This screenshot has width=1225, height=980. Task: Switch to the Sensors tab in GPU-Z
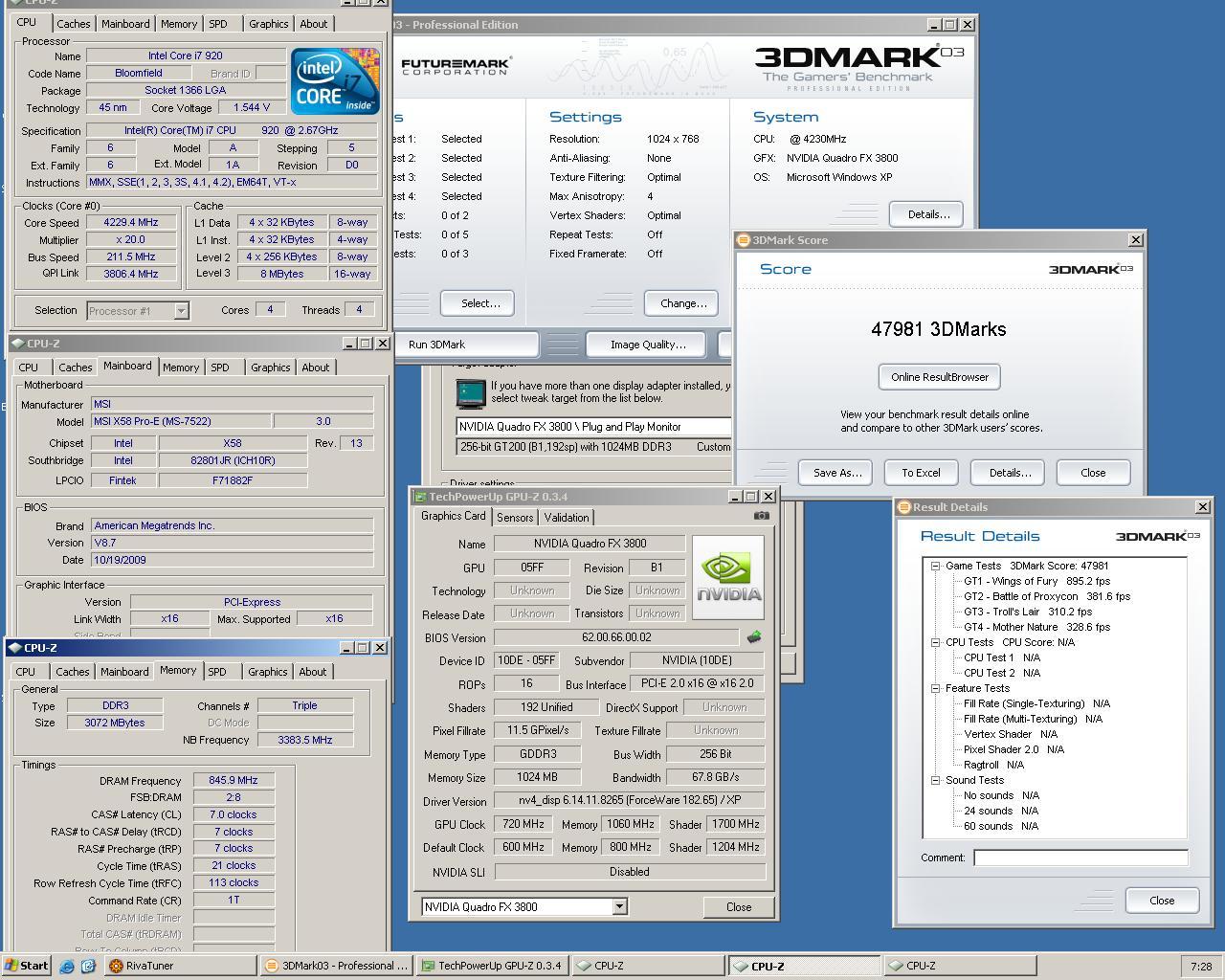pos(515,518)
